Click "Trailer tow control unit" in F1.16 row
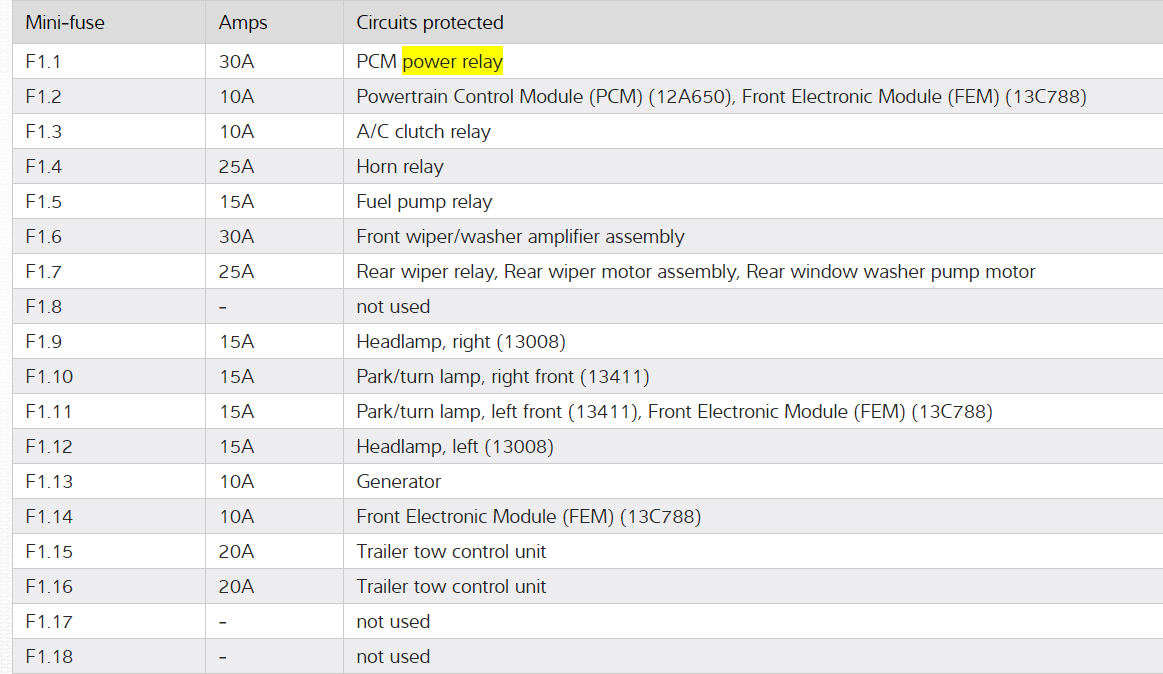This screenshot has width=1163, height=674. pos(451,587)
